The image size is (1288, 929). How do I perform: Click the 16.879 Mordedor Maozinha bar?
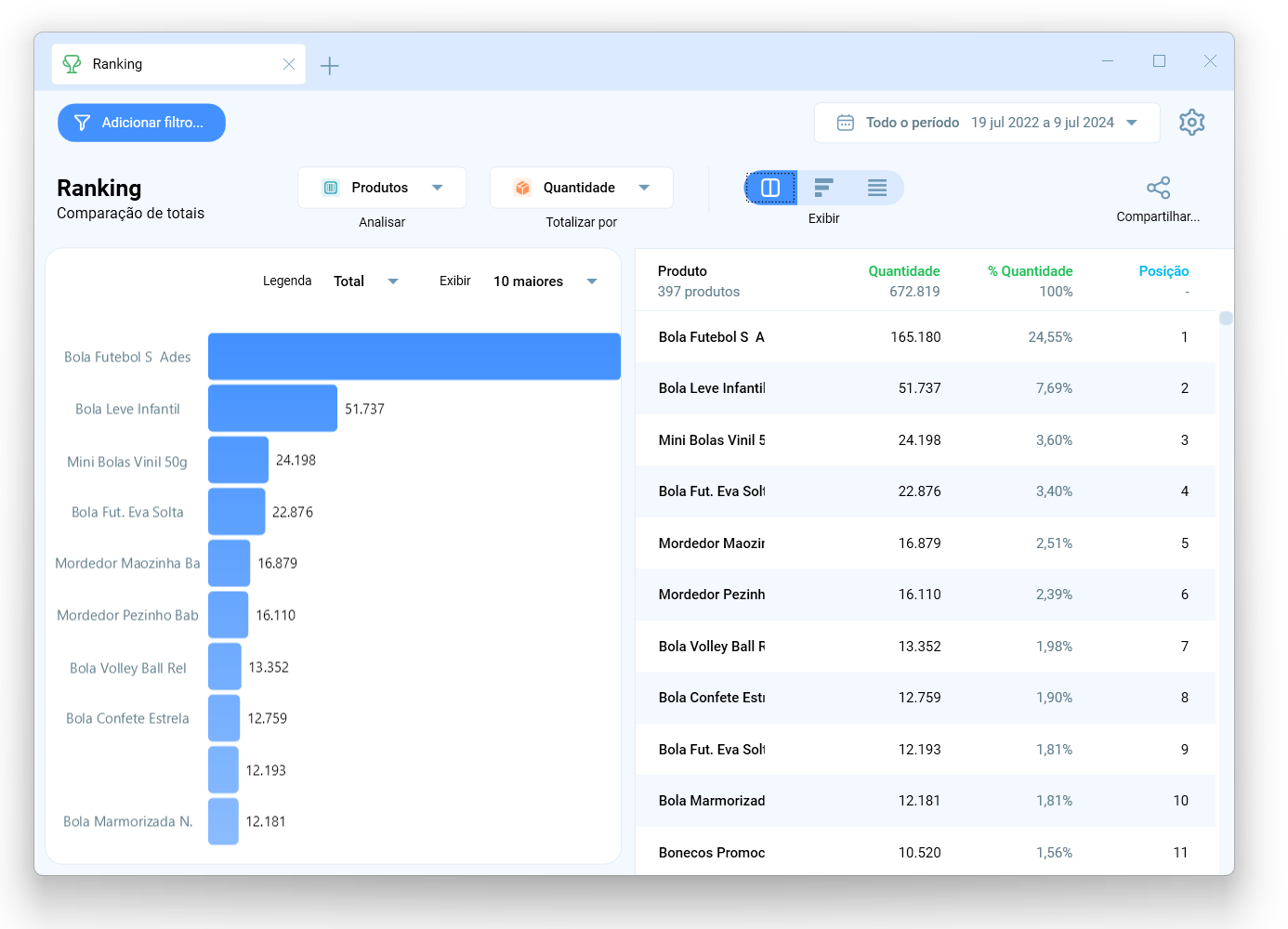coord(229,563)
